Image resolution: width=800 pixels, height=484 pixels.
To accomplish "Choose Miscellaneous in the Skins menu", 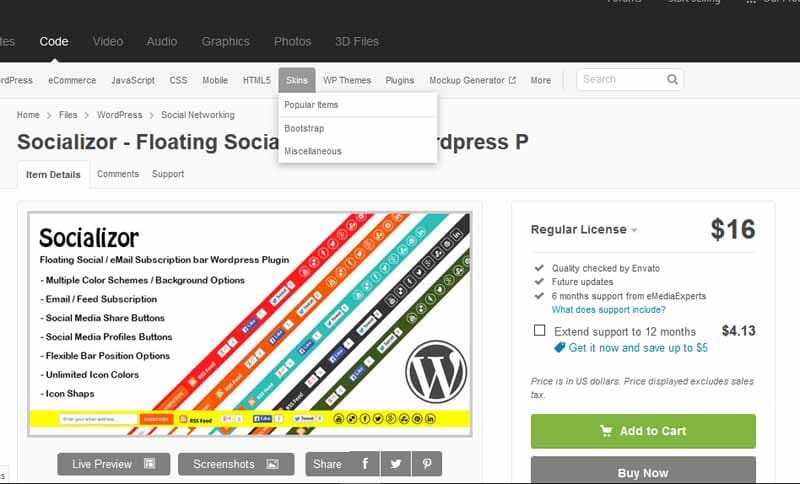I will coord(313,151).
